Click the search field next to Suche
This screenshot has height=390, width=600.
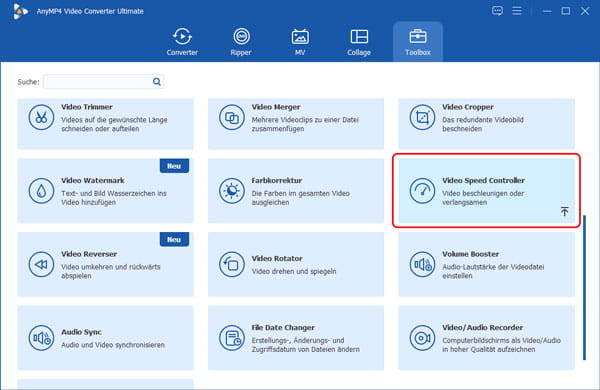click(x=103, y=82)
